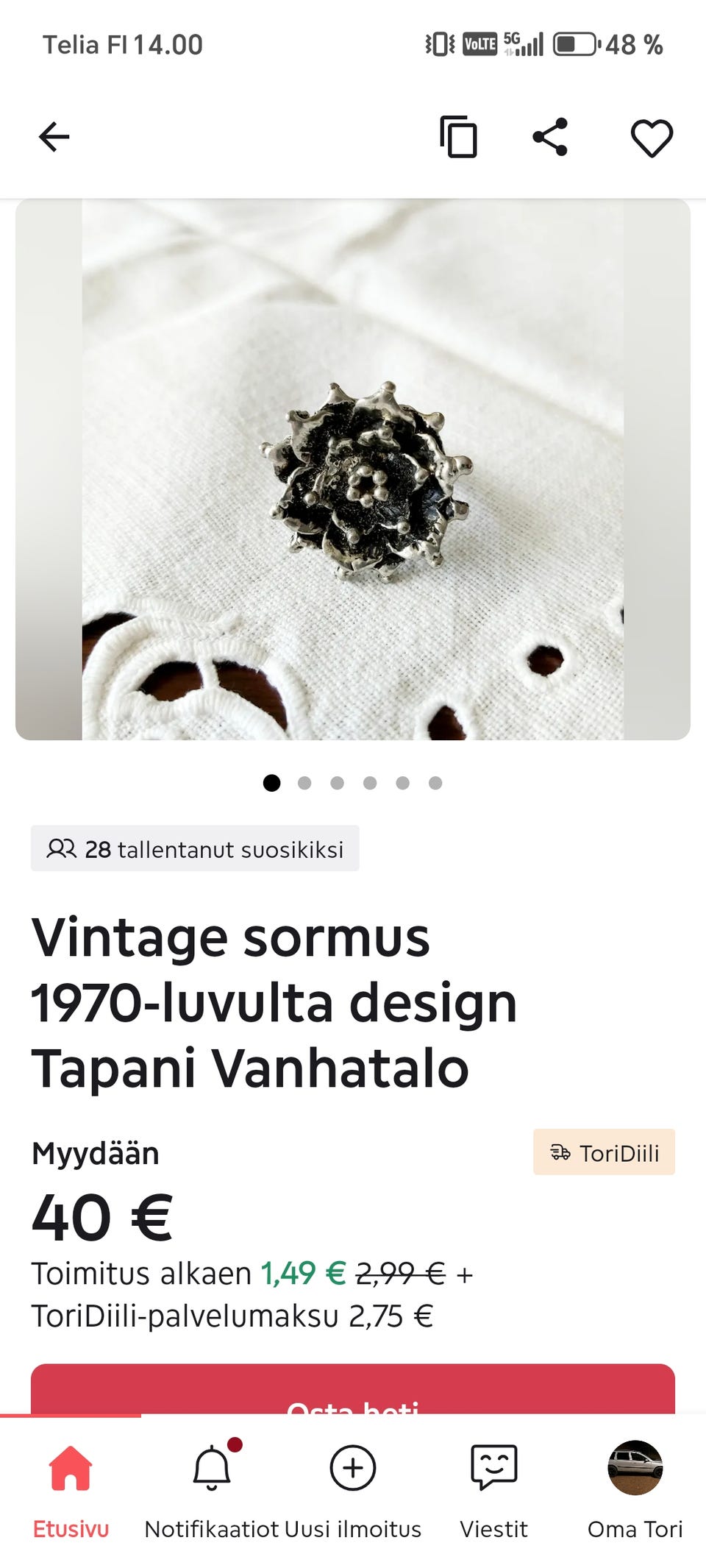Open the share icon
Screen dimensions: 706x1568
(550, 137)
